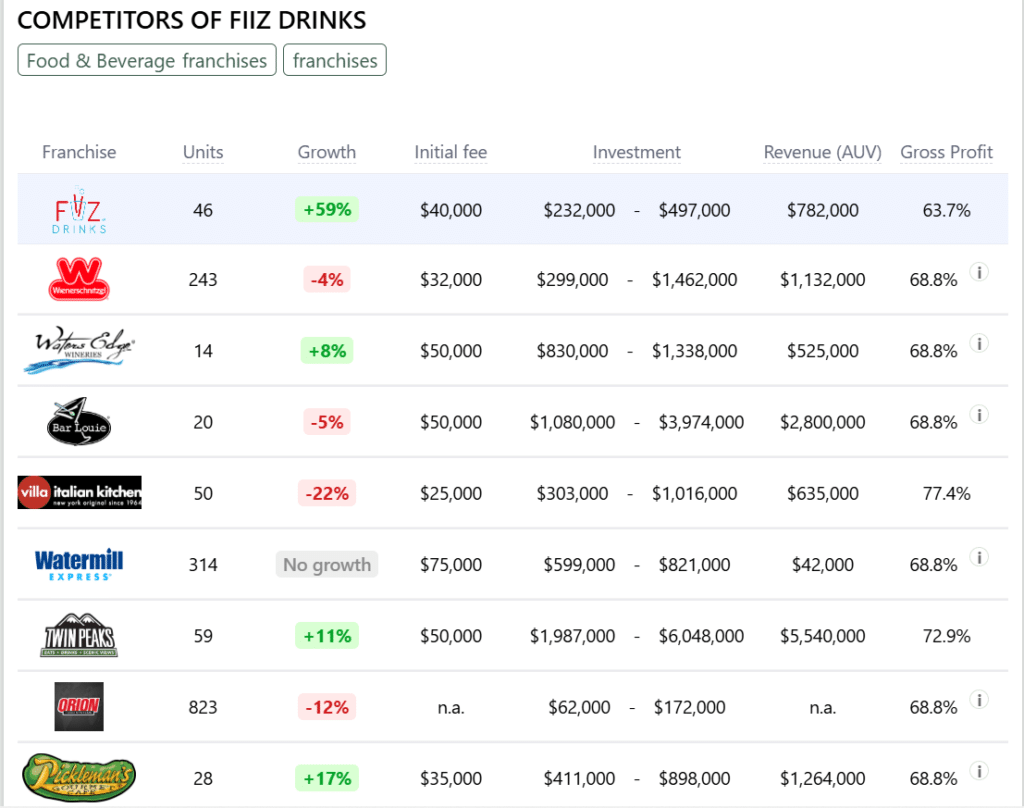Open the Bar Louie franchise logo
This screenshot has height=808, width=1024.
tap(79, 421)
